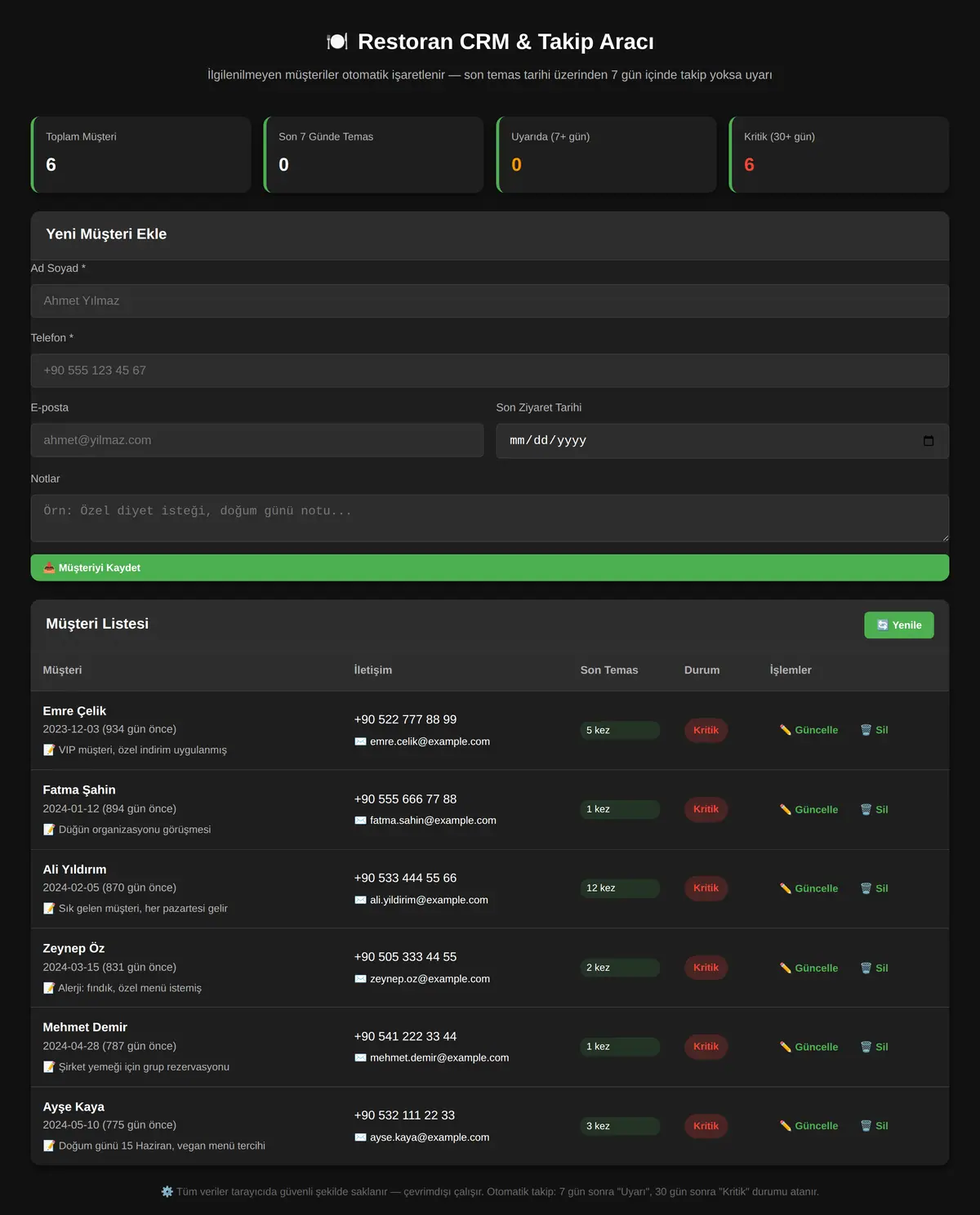Click the phone number +90 532 111 22 33

[404, 1115]
